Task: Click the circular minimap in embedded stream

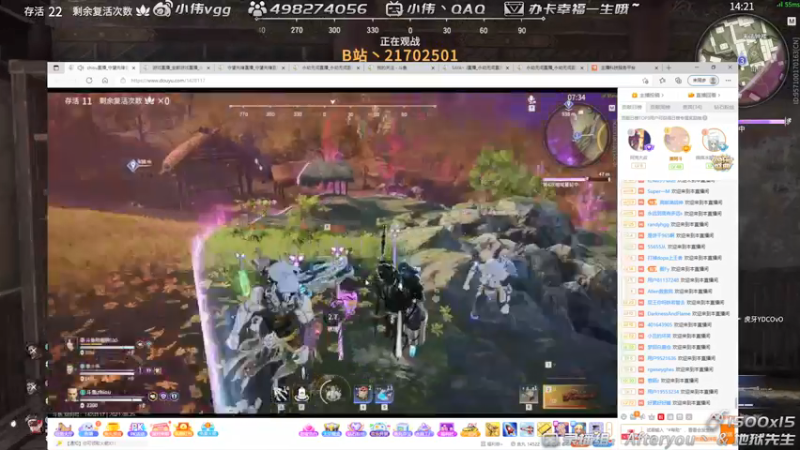Action: pyautogui.click(x=577, y=135)
